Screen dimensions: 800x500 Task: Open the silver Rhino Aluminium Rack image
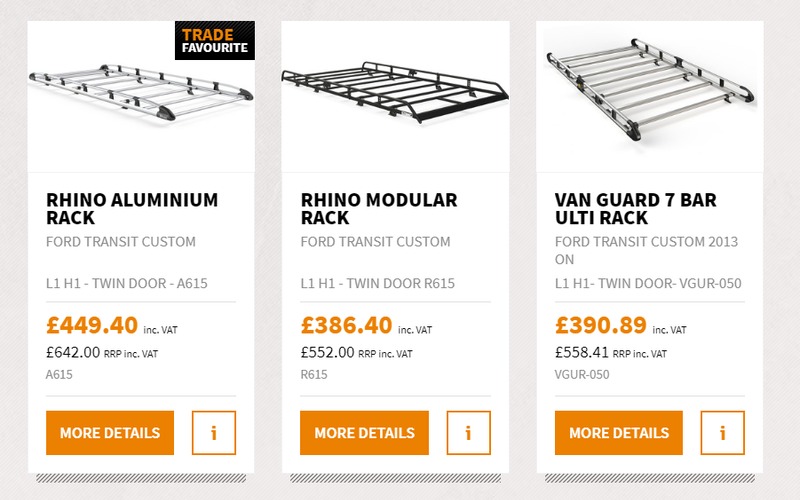[x=141, y=92]
